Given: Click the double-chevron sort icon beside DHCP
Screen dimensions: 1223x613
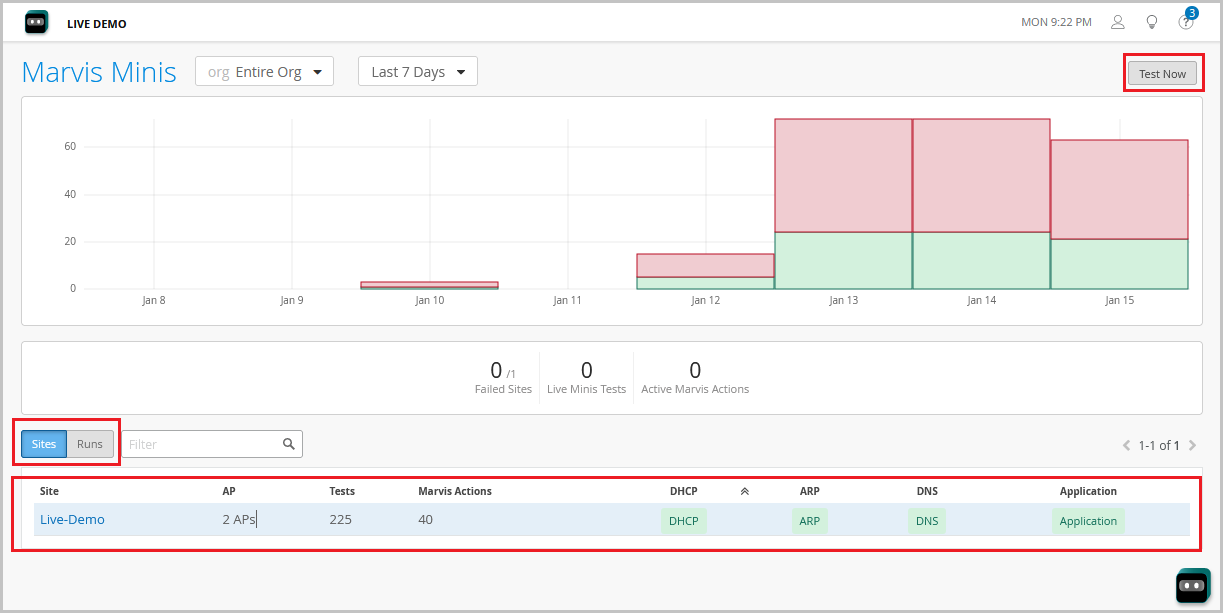Looking at the screenshot, I should tap(744, 491).
